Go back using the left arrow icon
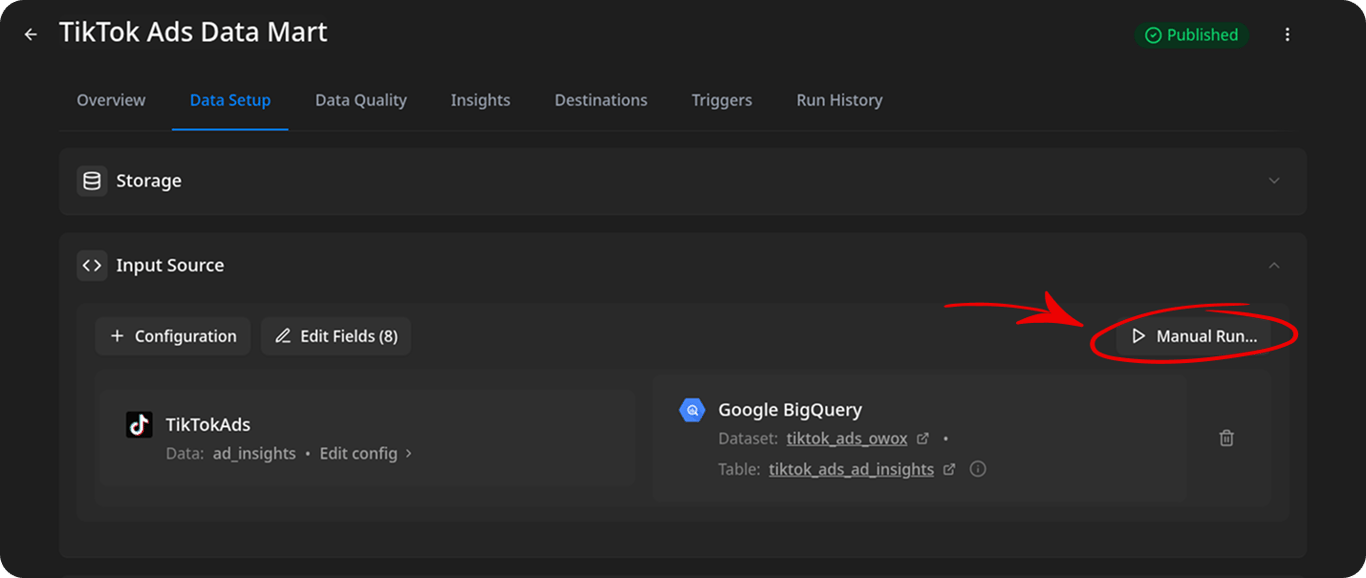 [31, 35]
